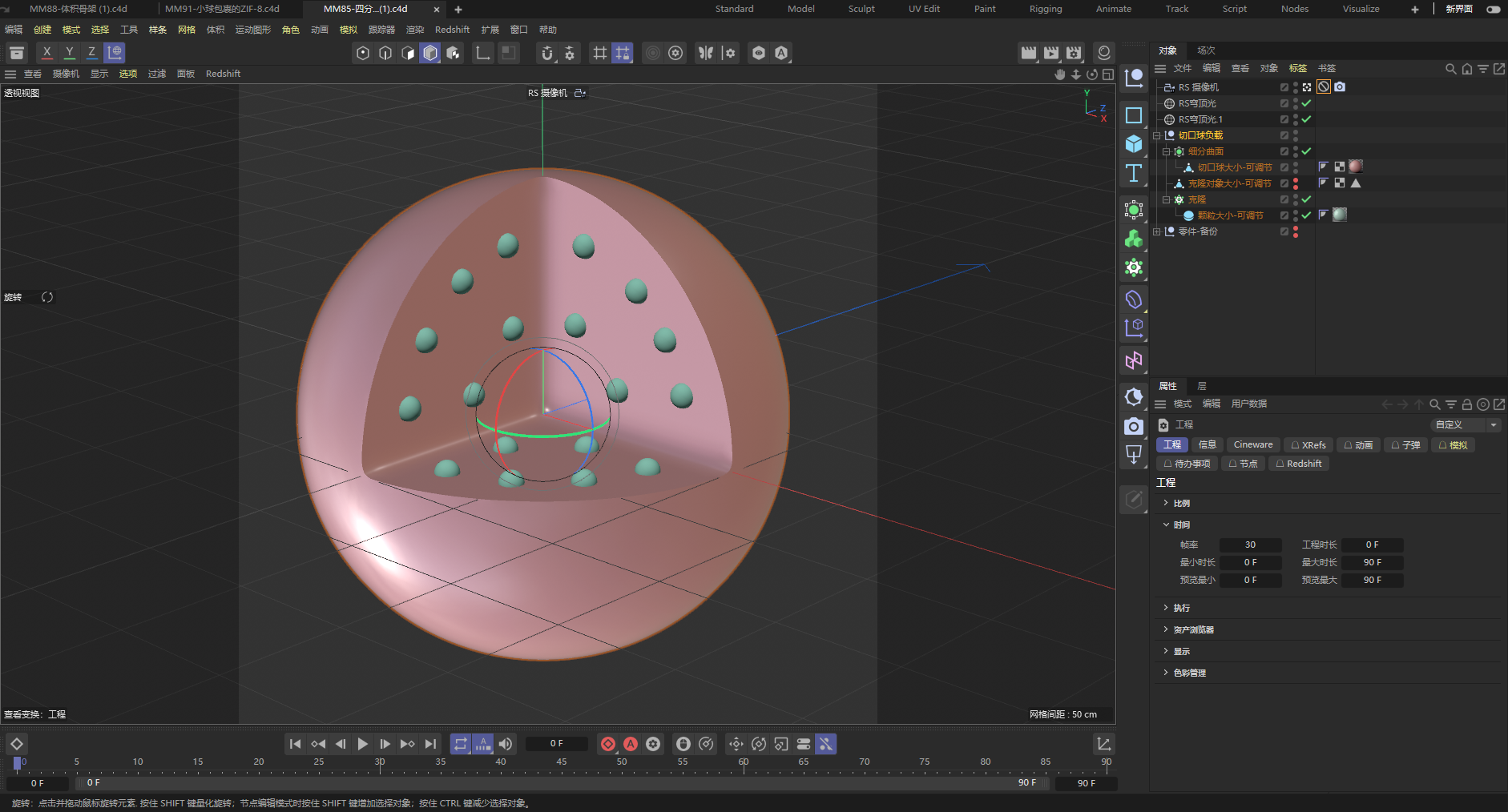This screenshot has width=1508, height=812.
Task: Toggle red visibility dots for 零件-备份
Action: [1296, 231]
